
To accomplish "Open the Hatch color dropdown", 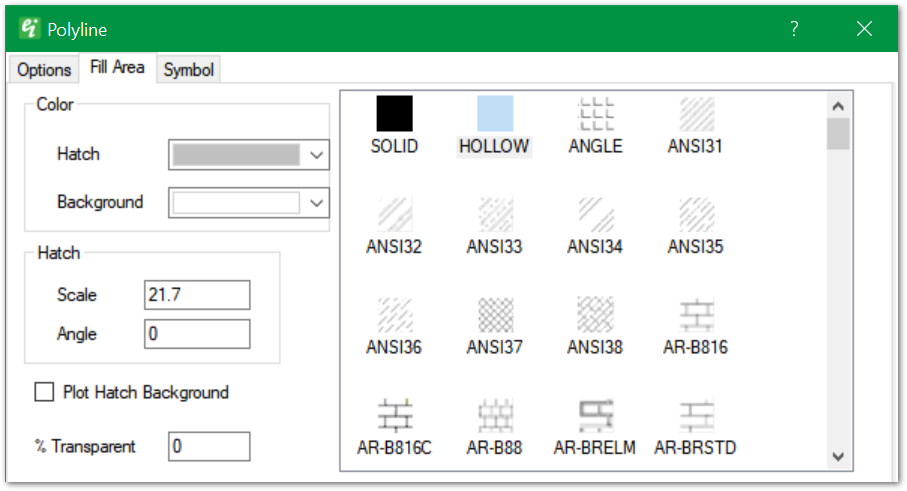I will coord(317,155).
